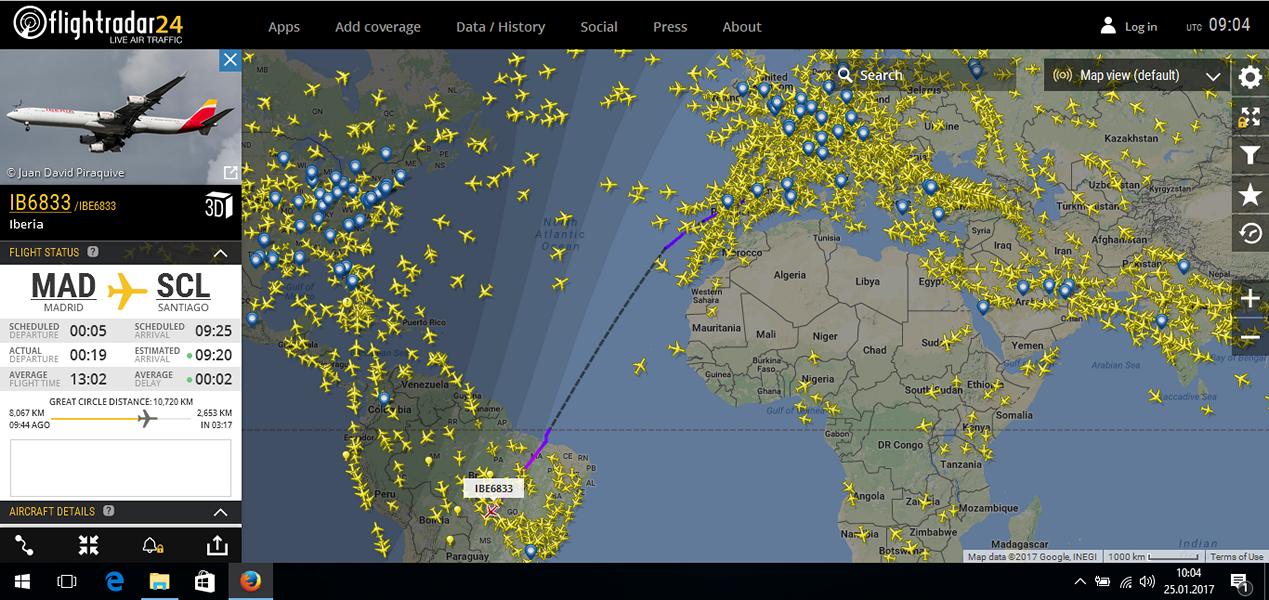Click the Juan David Piraquive photo credit
This screenshot has height=600, width=1269.
click(x=64, y=173)
